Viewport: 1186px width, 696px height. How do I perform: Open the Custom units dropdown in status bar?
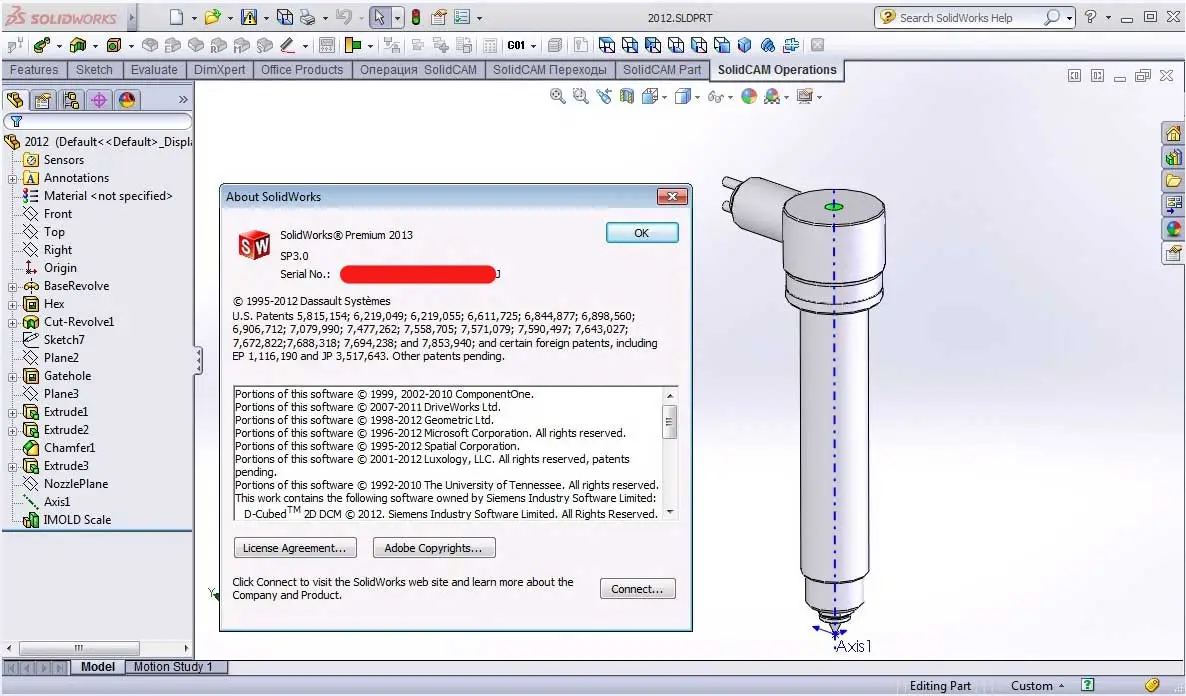point(1037,685)
